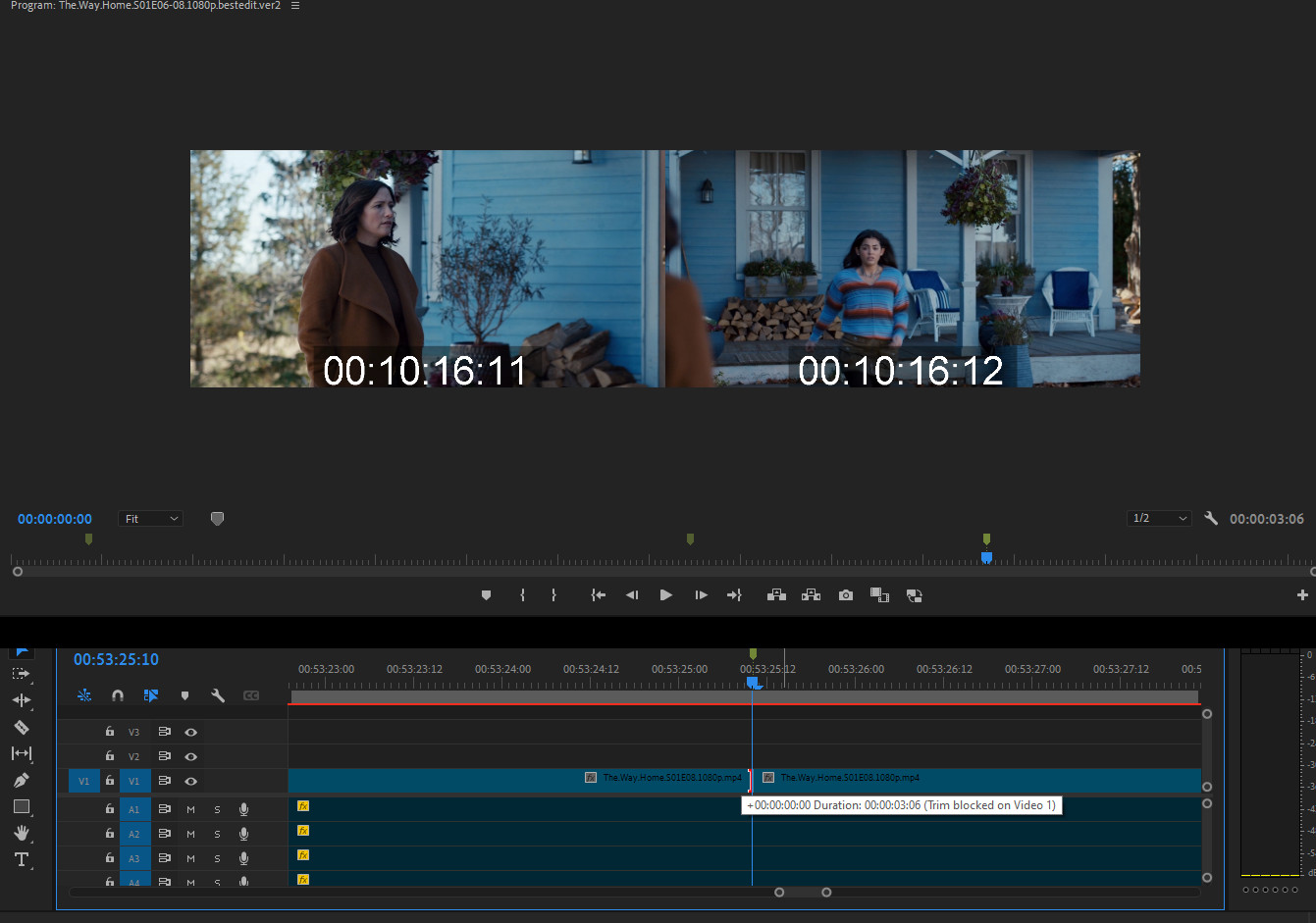The width and height of the screenshot is (1316, 923).
Task: Click the 00:00:00:00 timecode field
Action: (x=55, y=519)
